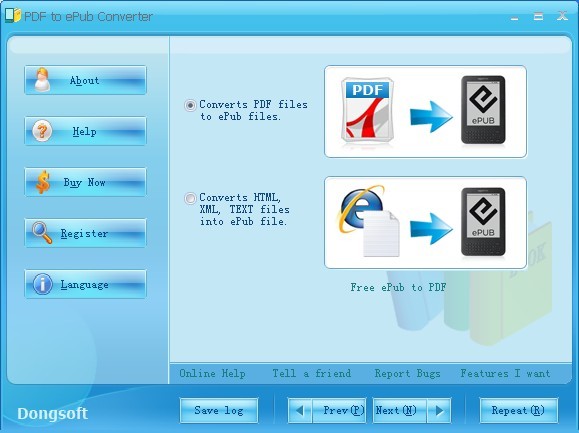This screenshot has width=579, height=433.
Task: Click the Internet Explorer document icon
Action: click(x=369, y=221)
